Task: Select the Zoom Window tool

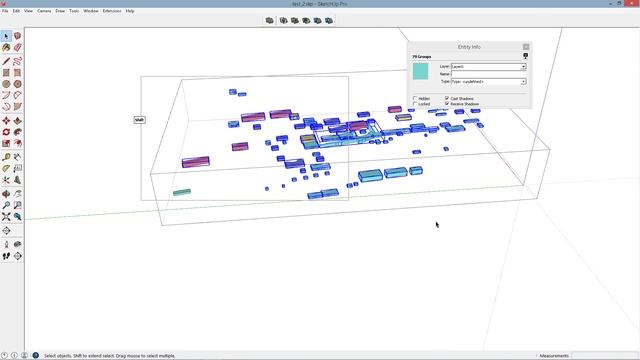Action: (18, 205)
